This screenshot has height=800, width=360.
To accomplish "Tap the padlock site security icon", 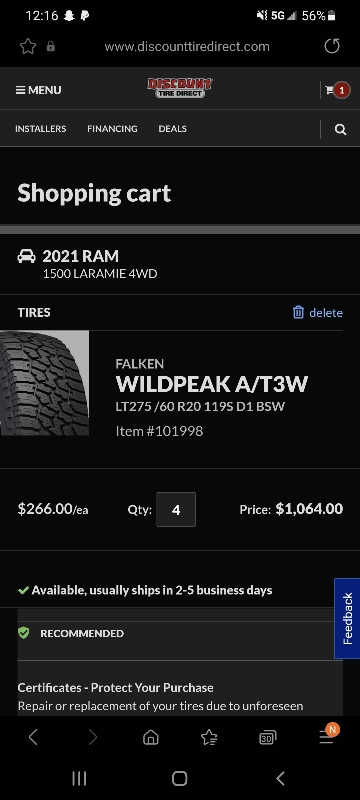I will [50, 46].
